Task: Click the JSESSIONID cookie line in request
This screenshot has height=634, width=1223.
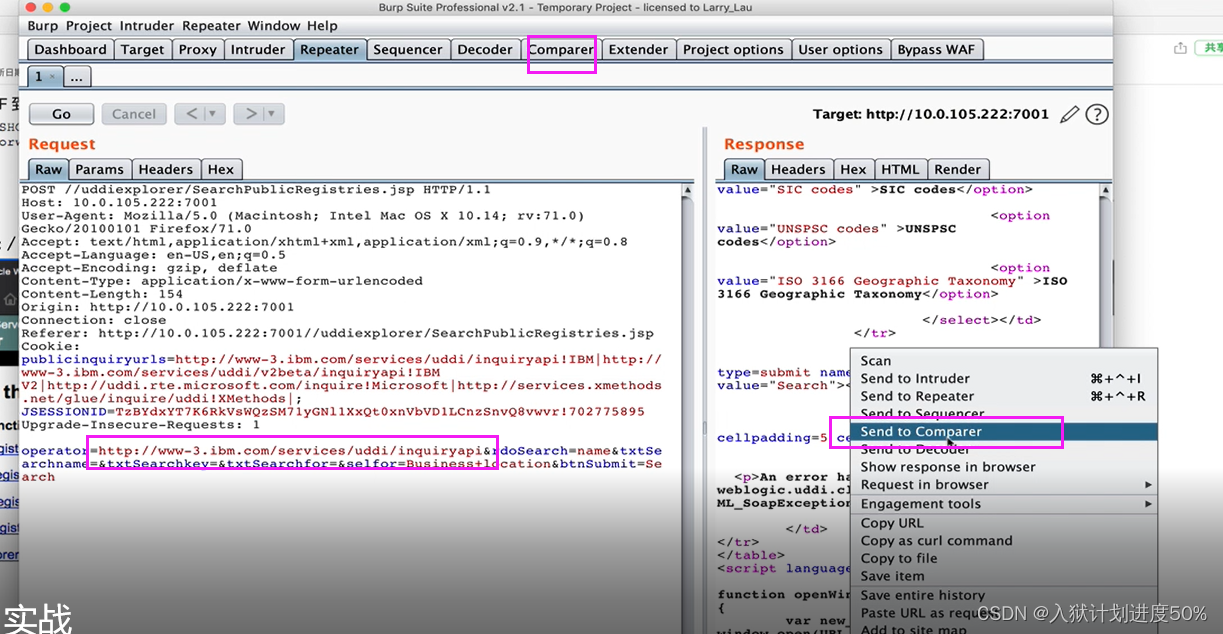Action: coord(333,411)
